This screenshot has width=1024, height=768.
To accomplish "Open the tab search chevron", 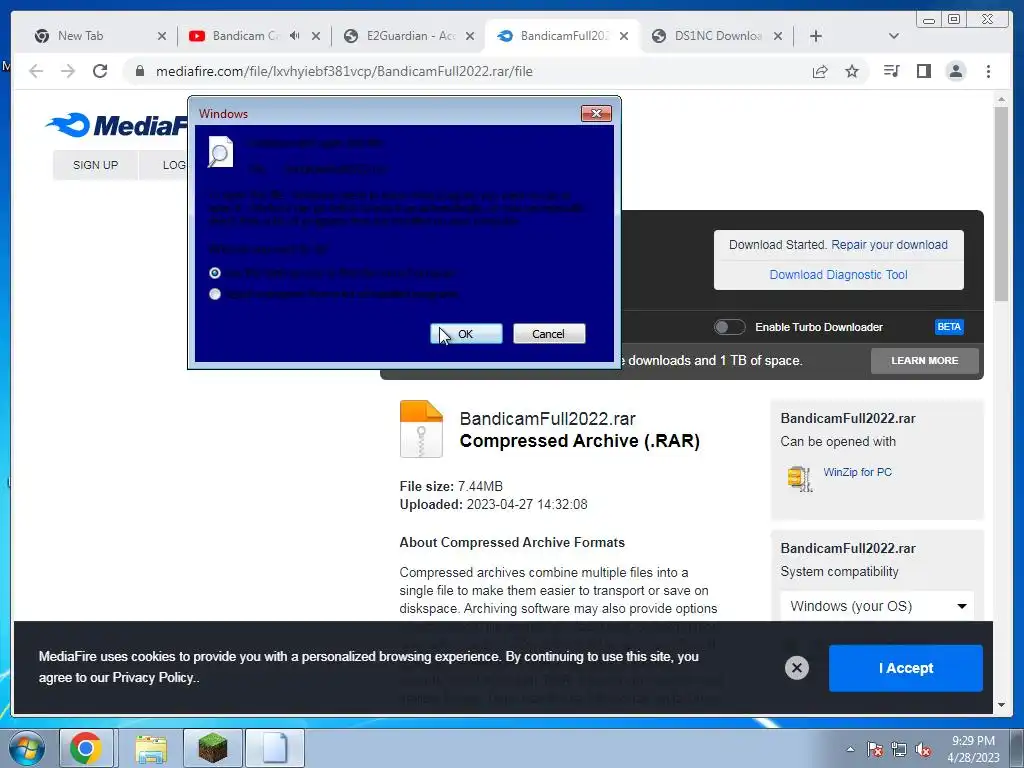I will coord(894,36).
